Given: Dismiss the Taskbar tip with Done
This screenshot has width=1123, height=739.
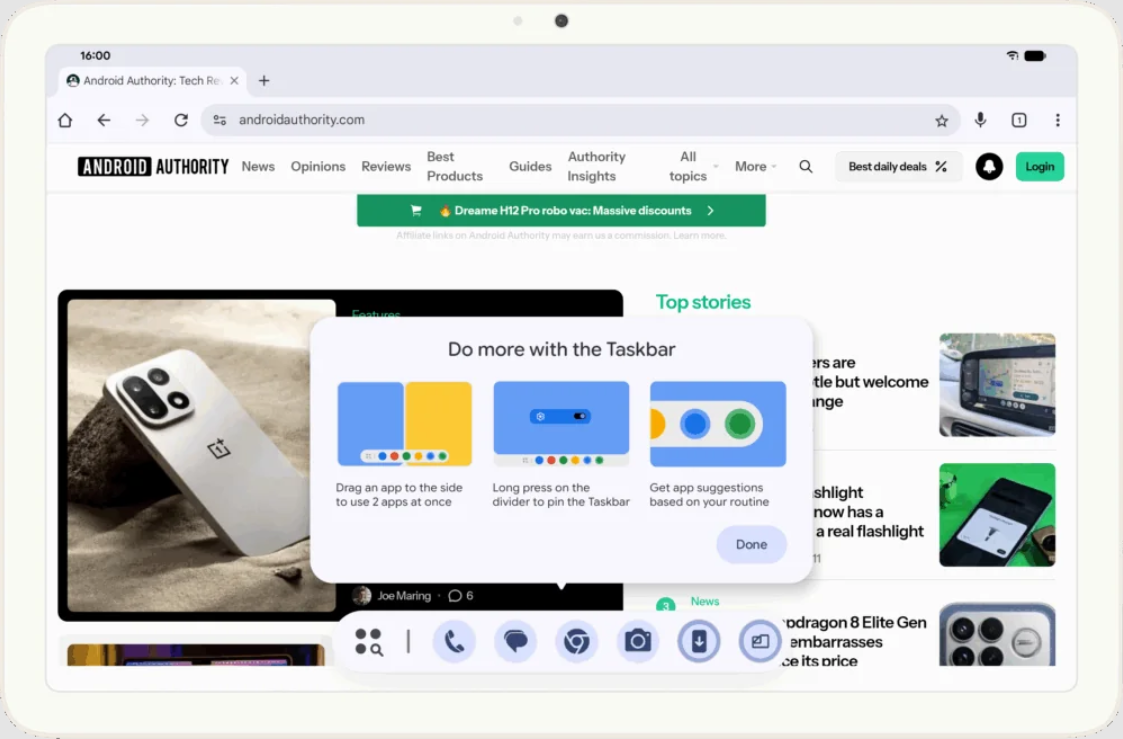Looking at the screenshot, I should click(751, 544).
